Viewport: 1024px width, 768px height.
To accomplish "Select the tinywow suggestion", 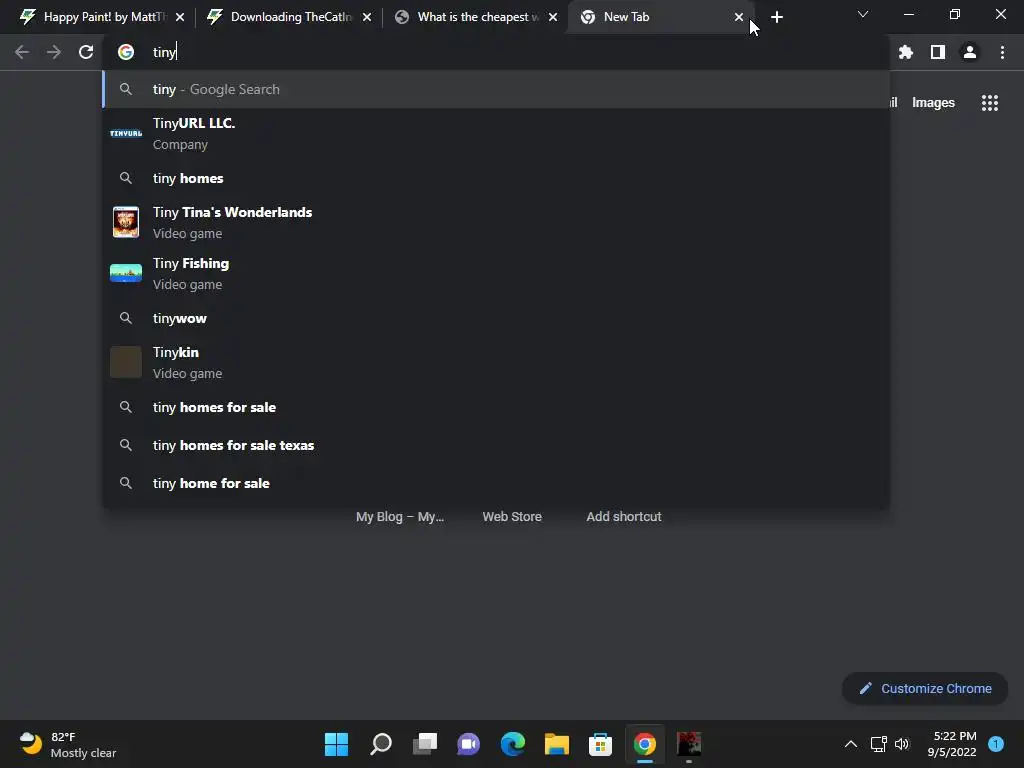I will 496,318.
